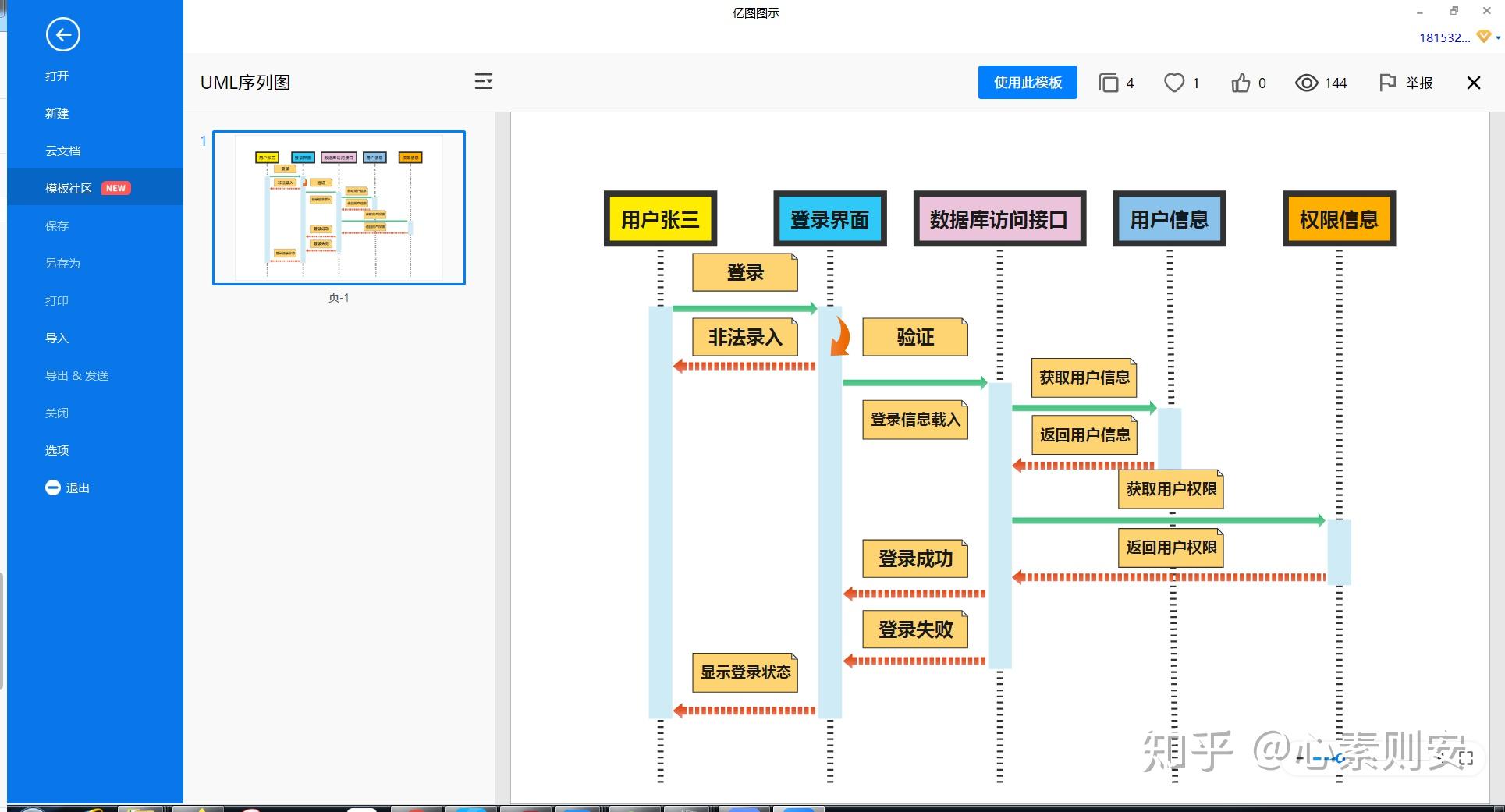Viewport: 1505px width, 812px height.
Task: Click the 退出 label in the sidebar
Action: (78, 488)
